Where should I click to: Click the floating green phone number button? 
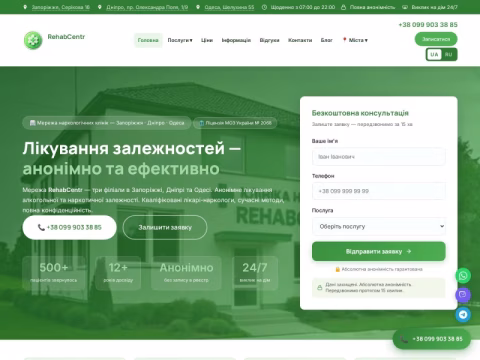[432, 339]
